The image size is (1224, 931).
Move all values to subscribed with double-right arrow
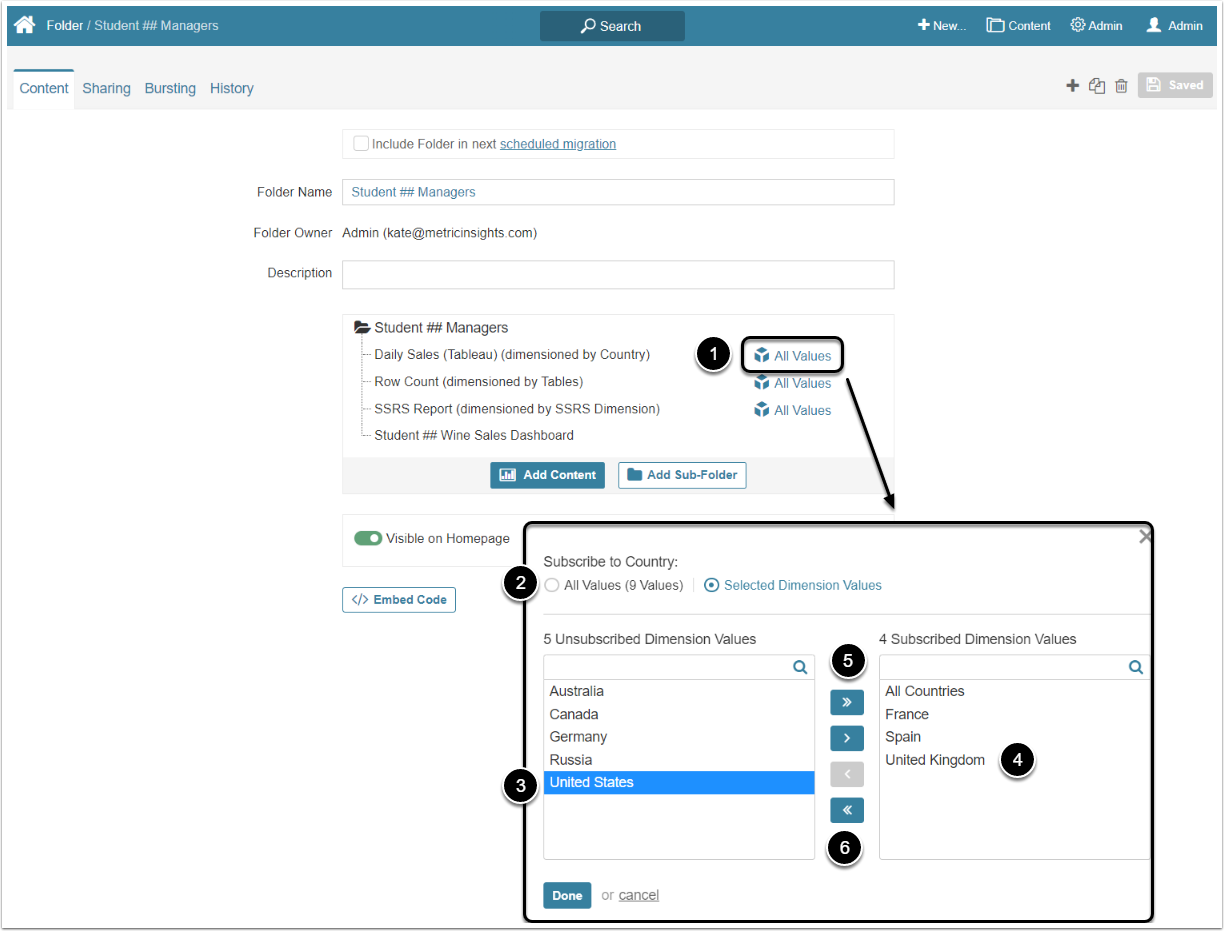tap(846, 702)
